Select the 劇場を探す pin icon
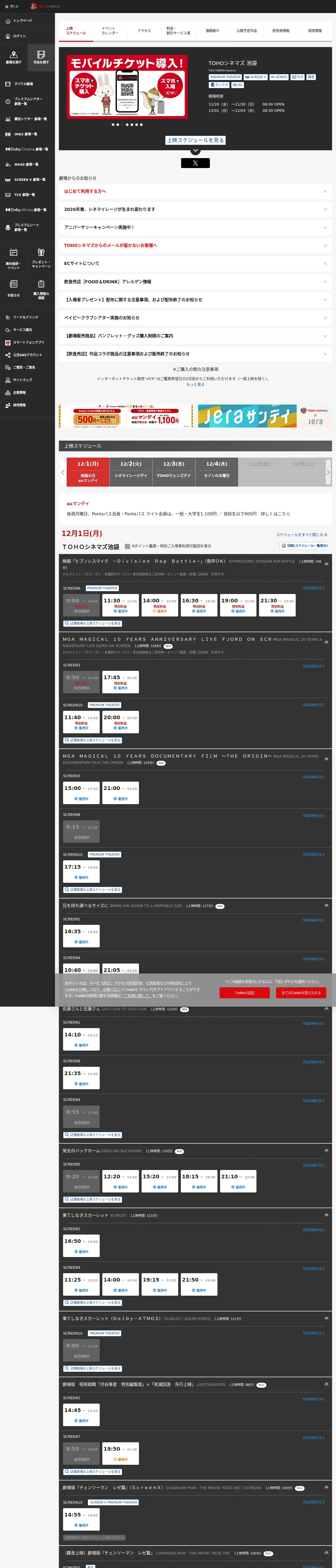 [13, 55]
